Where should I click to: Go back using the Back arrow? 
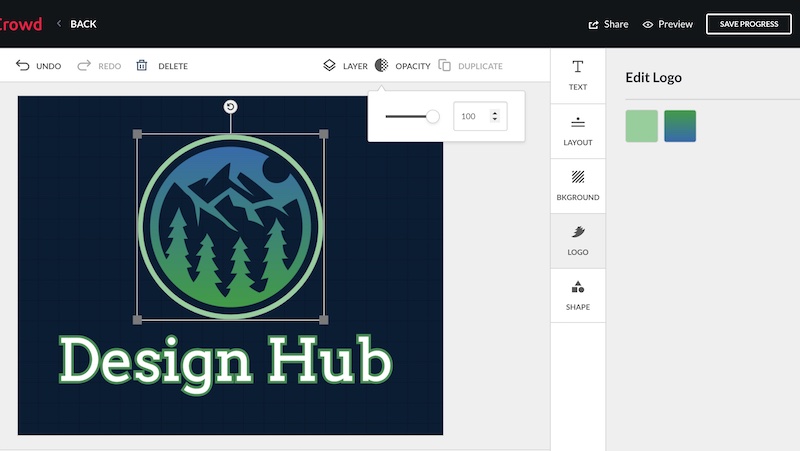tap(60, 24)
